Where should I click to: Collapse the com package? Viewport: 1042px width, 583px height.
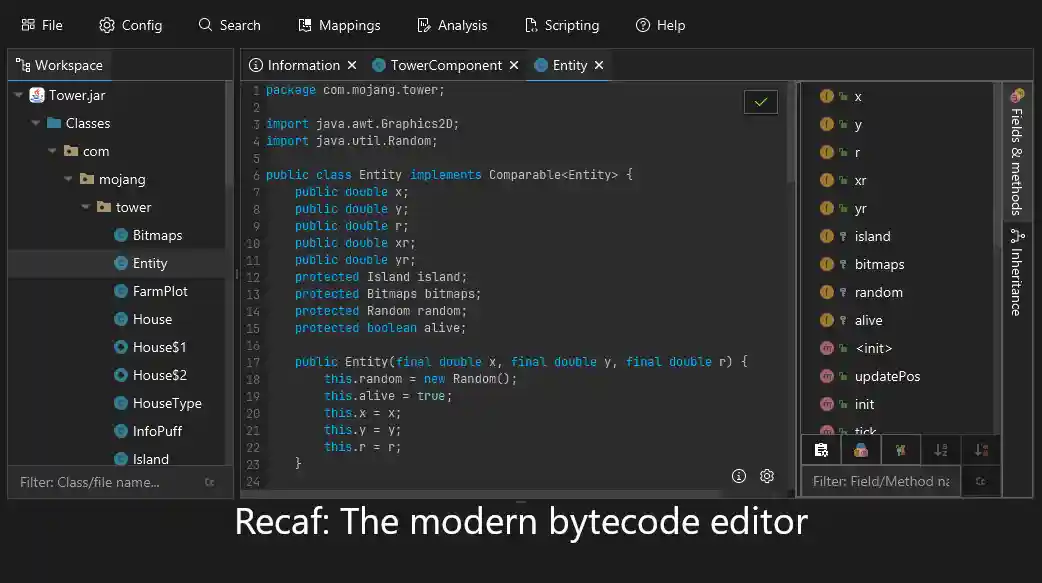coord(52,151)
